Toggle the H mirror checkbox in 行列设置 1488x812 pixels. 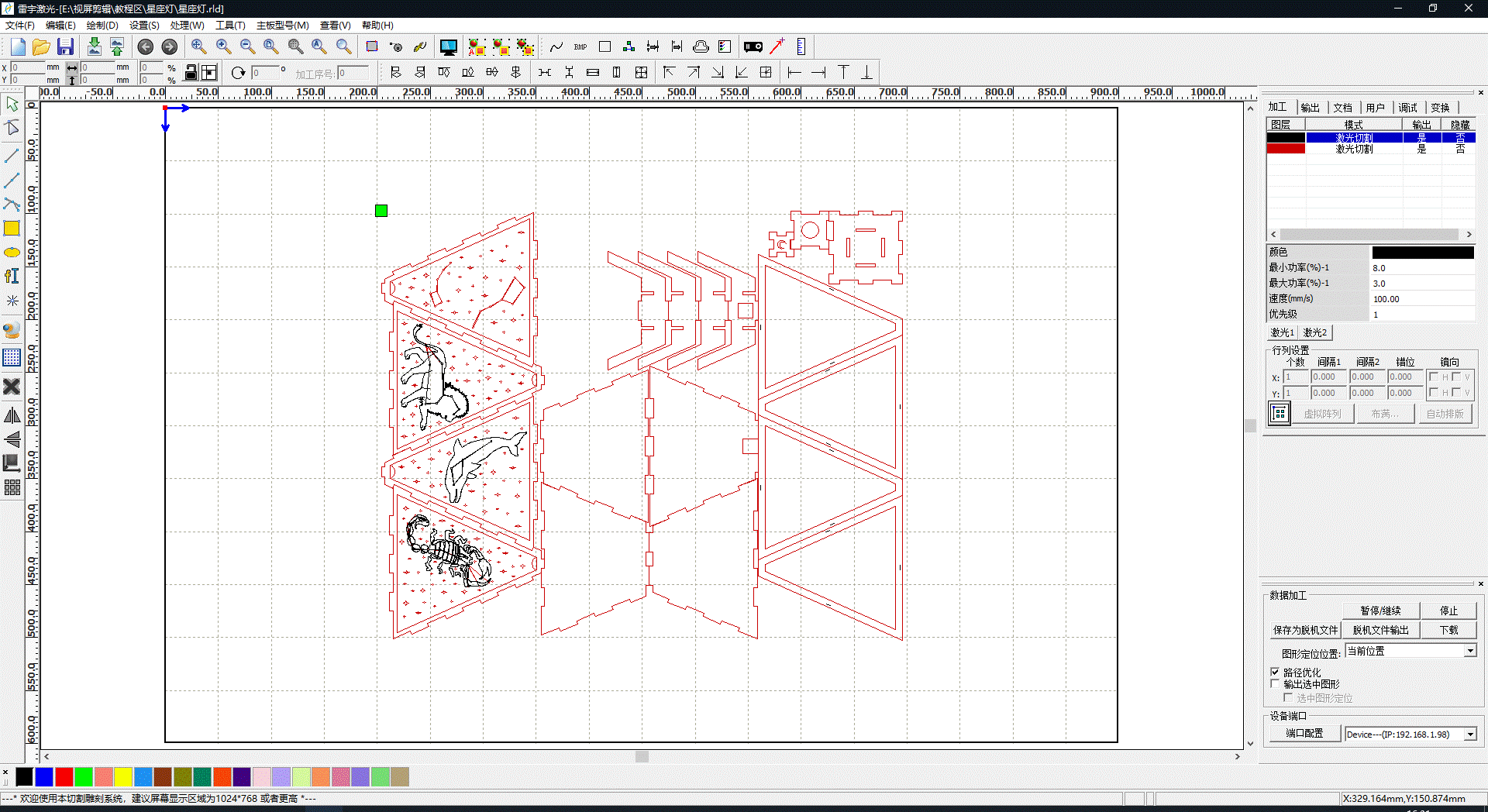[x=1434, y=377]
